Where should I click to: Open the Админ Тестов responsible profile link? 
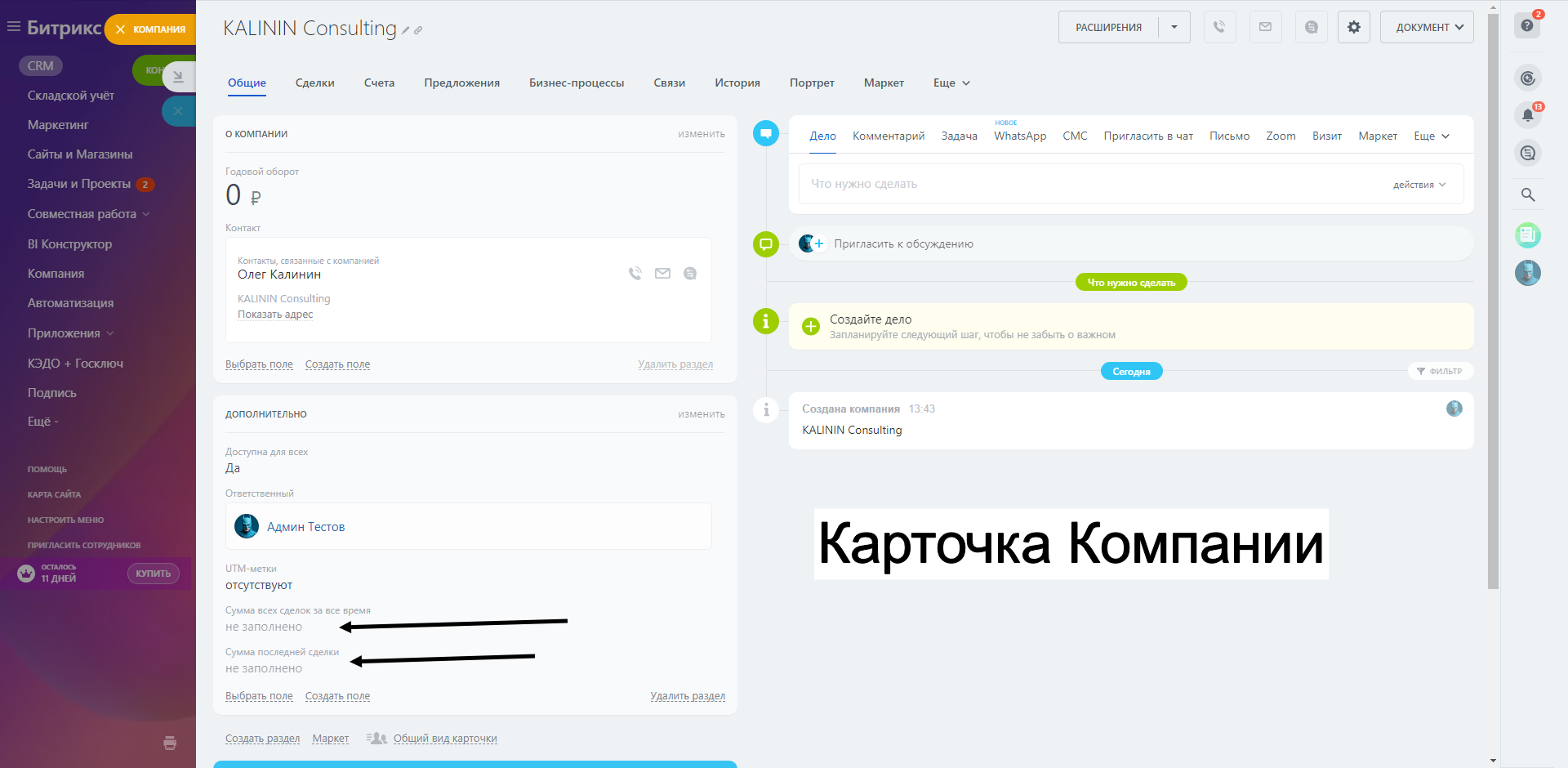[x=305, y=527]
